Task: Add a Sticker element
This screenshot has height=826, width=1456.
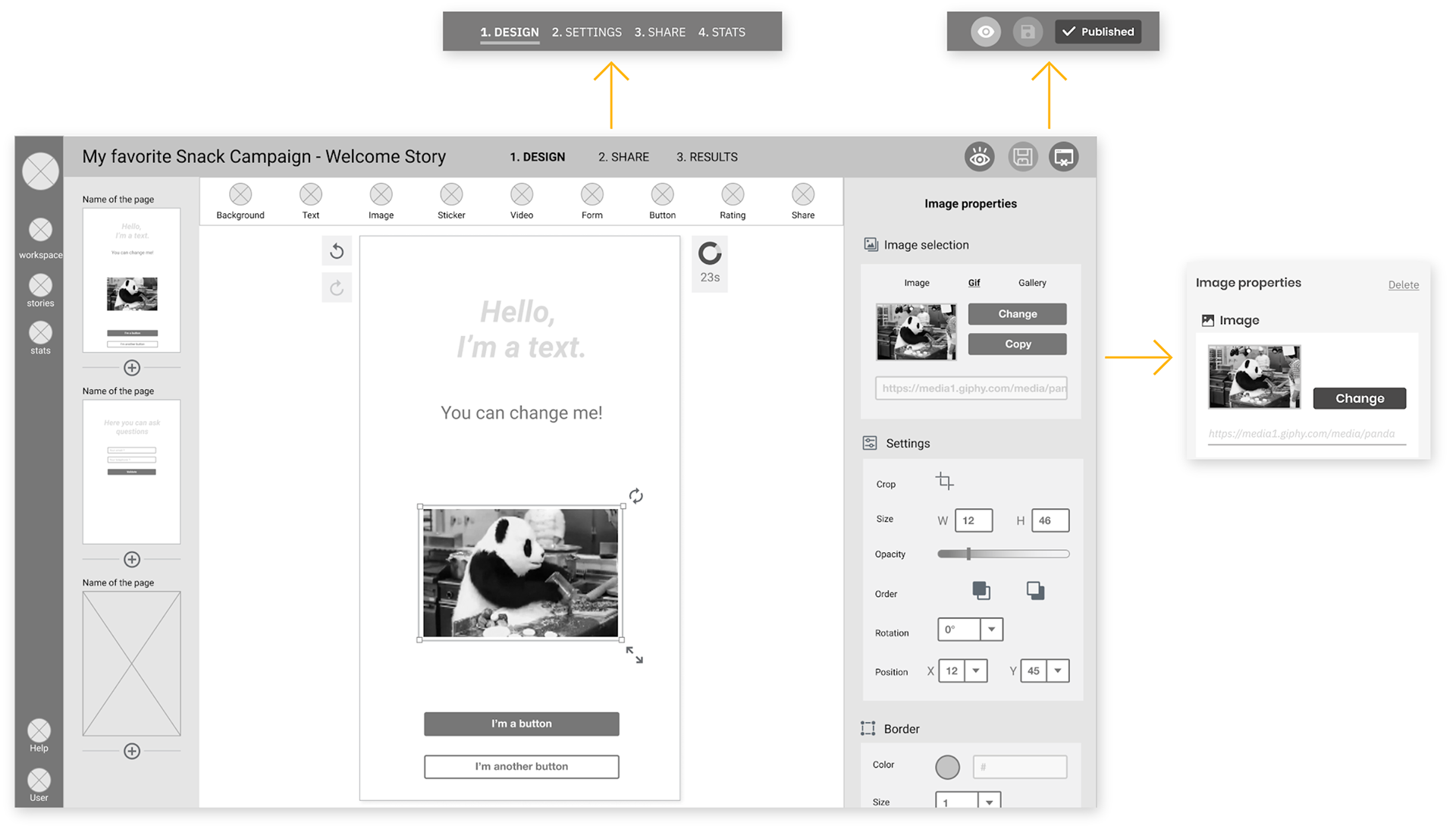Action: click(x=451, y=201)
